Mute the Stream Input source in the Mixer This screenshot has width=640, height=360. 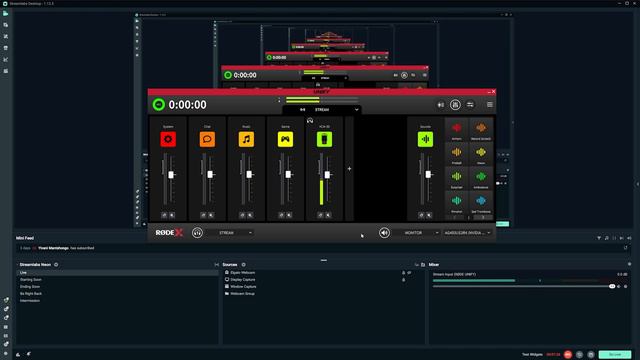[619, 287]
